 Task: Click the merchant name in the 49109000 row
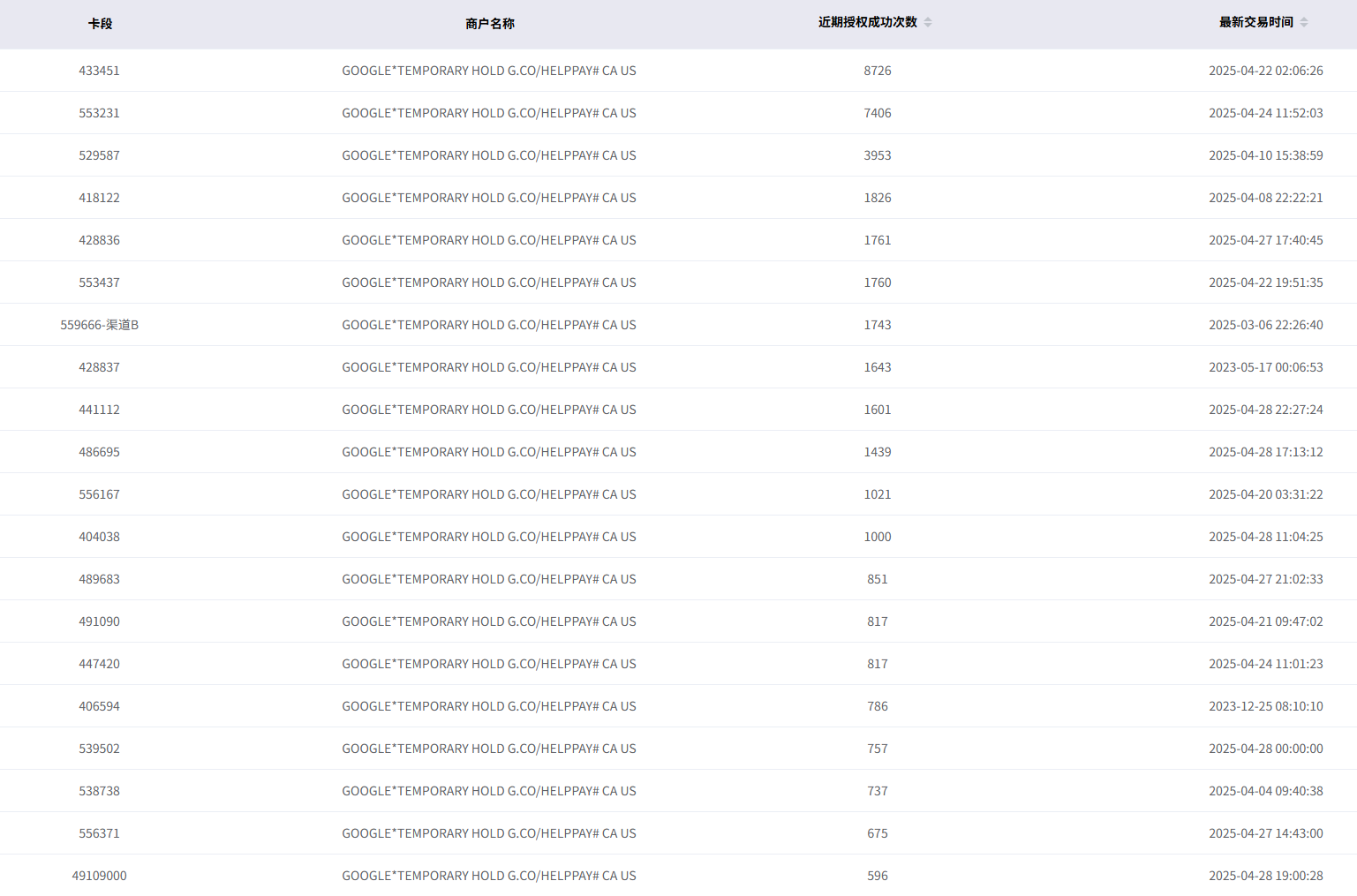489,876
